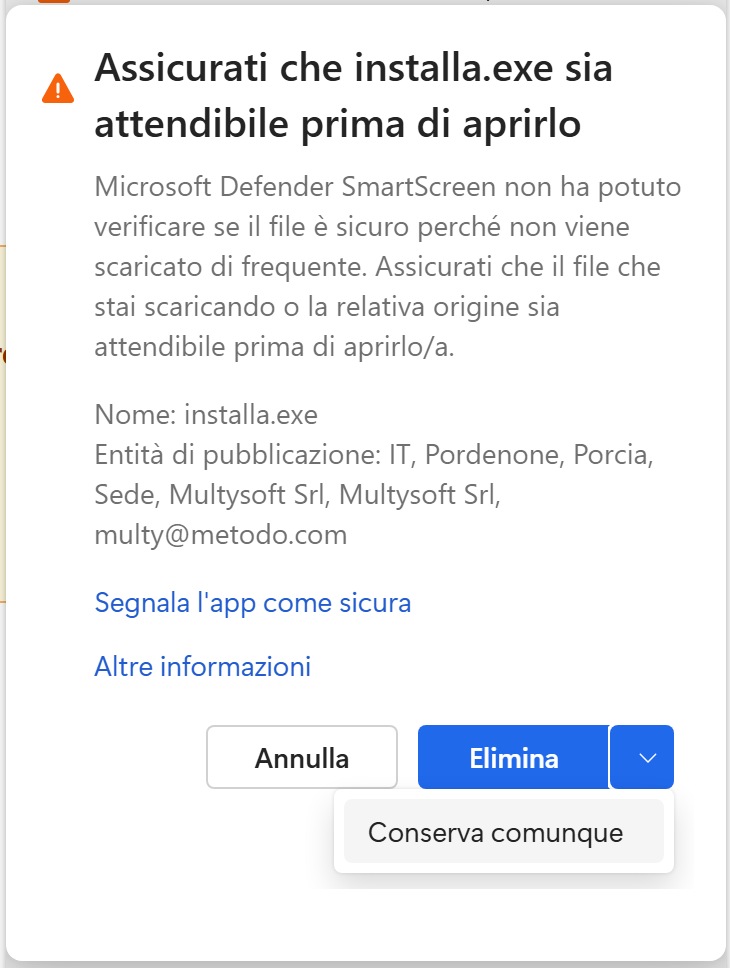The width and height of the screenshot is (730, 968).
Task: Click the "attendibile prima di aprirlo/a." description line
Action: coord(275,347)
